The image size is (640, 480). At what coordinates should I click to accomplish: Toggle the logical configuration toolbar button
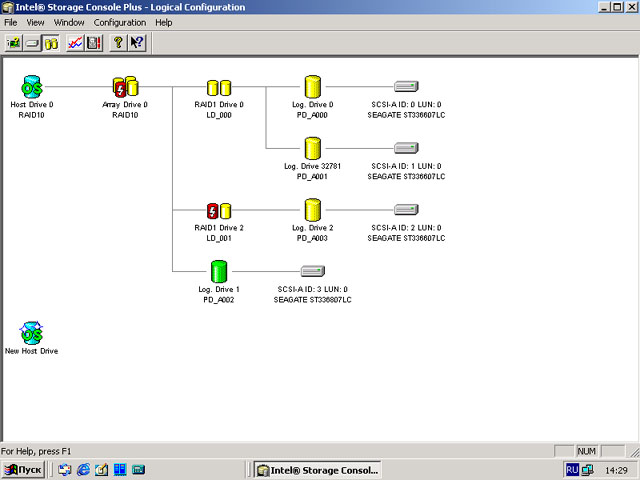click(50, 43)
